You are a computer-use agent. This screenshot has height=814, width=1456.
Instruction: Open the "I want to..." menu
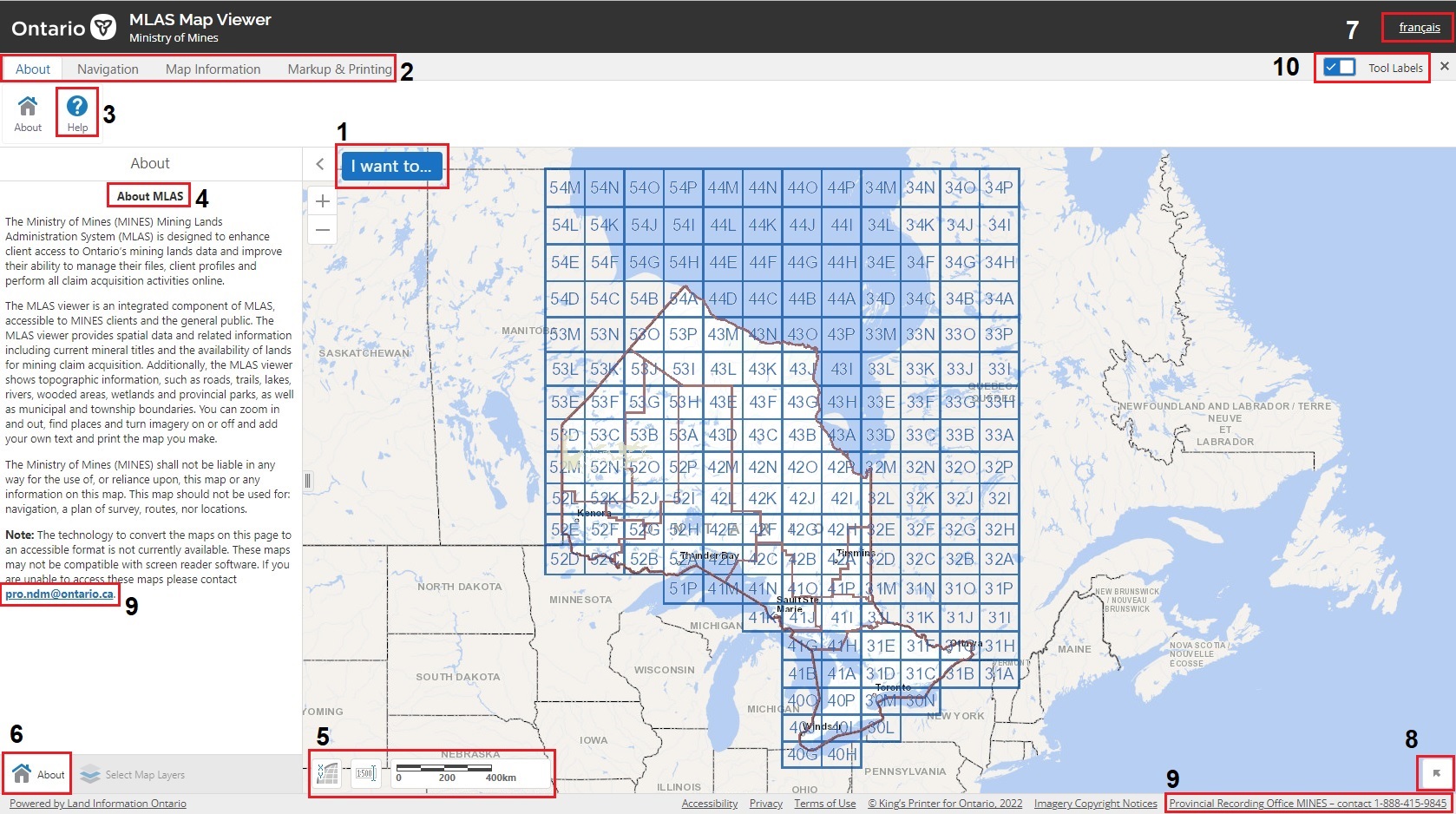(391, 167)
